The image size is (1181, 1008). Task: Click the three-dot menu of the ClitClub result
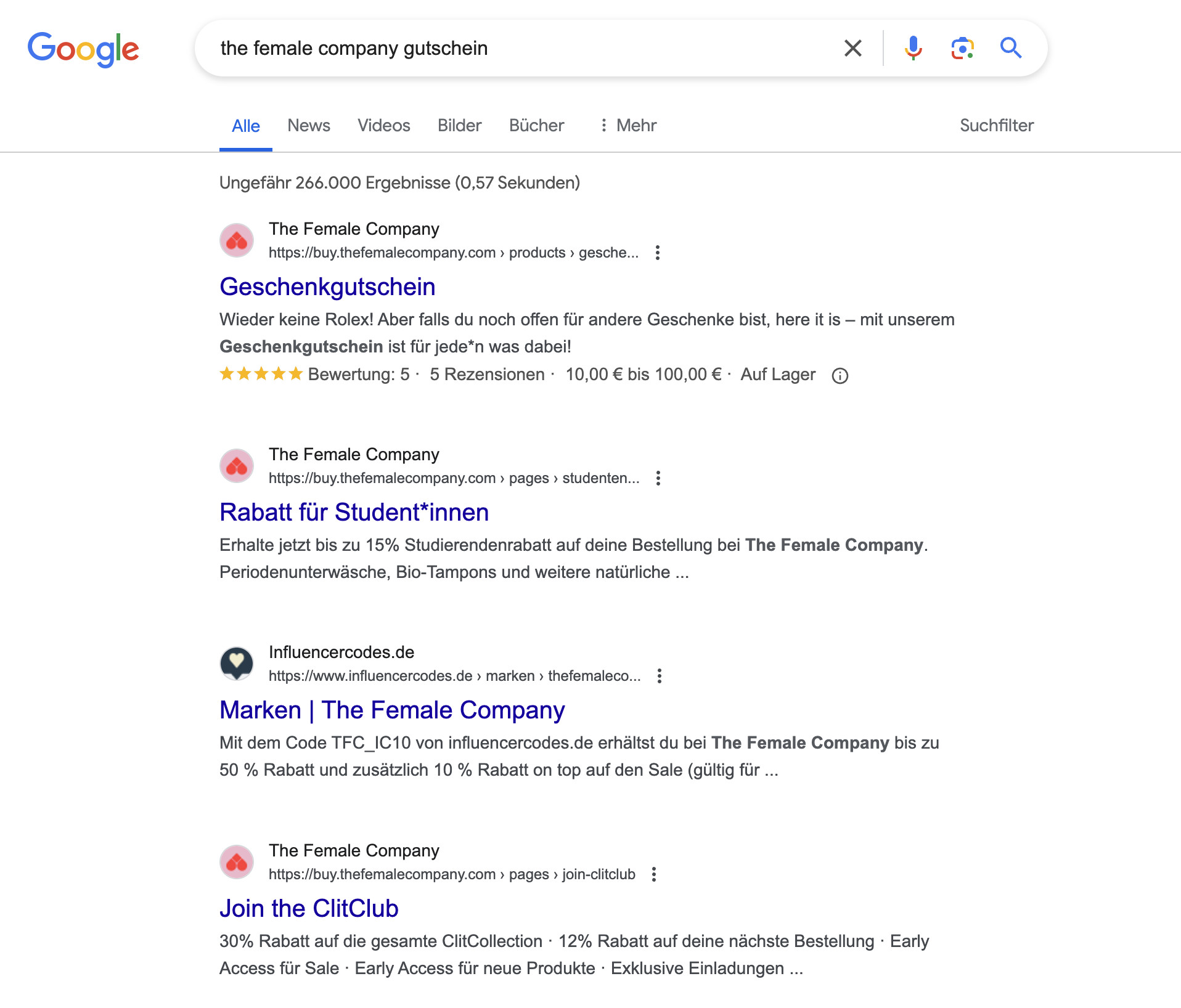pyautogui.click(x=653, y=874)
